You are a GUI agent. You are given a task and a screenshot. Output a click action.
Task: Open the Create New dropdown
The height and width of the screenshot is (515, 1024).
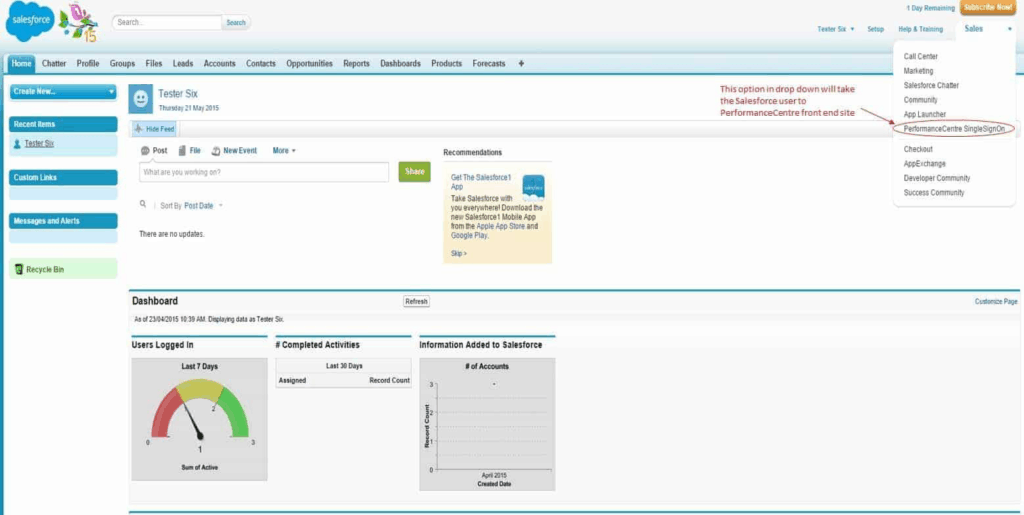(63, 92)
